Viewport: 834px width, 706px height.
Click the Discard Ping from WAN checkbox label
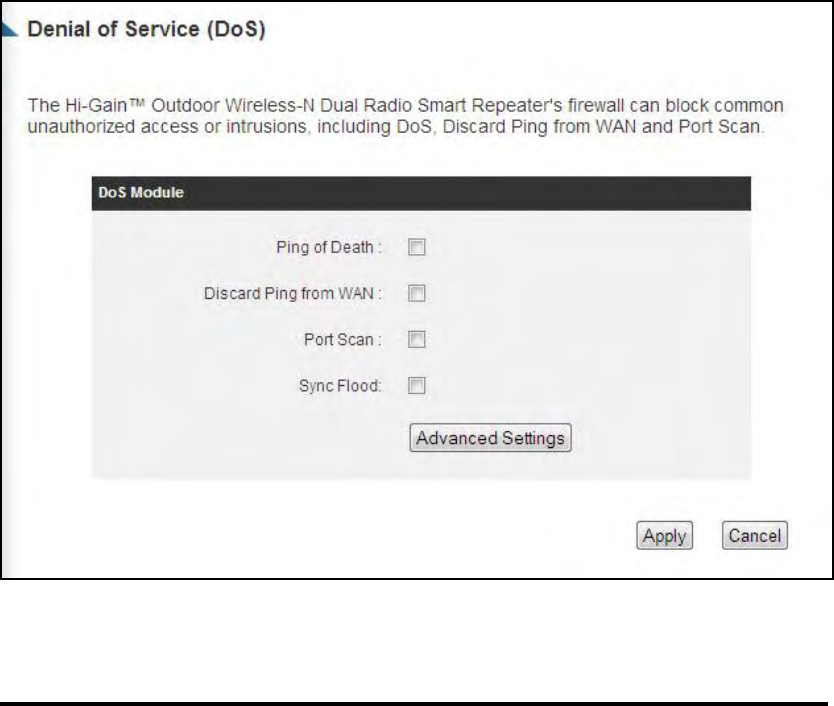coord(293,294)
